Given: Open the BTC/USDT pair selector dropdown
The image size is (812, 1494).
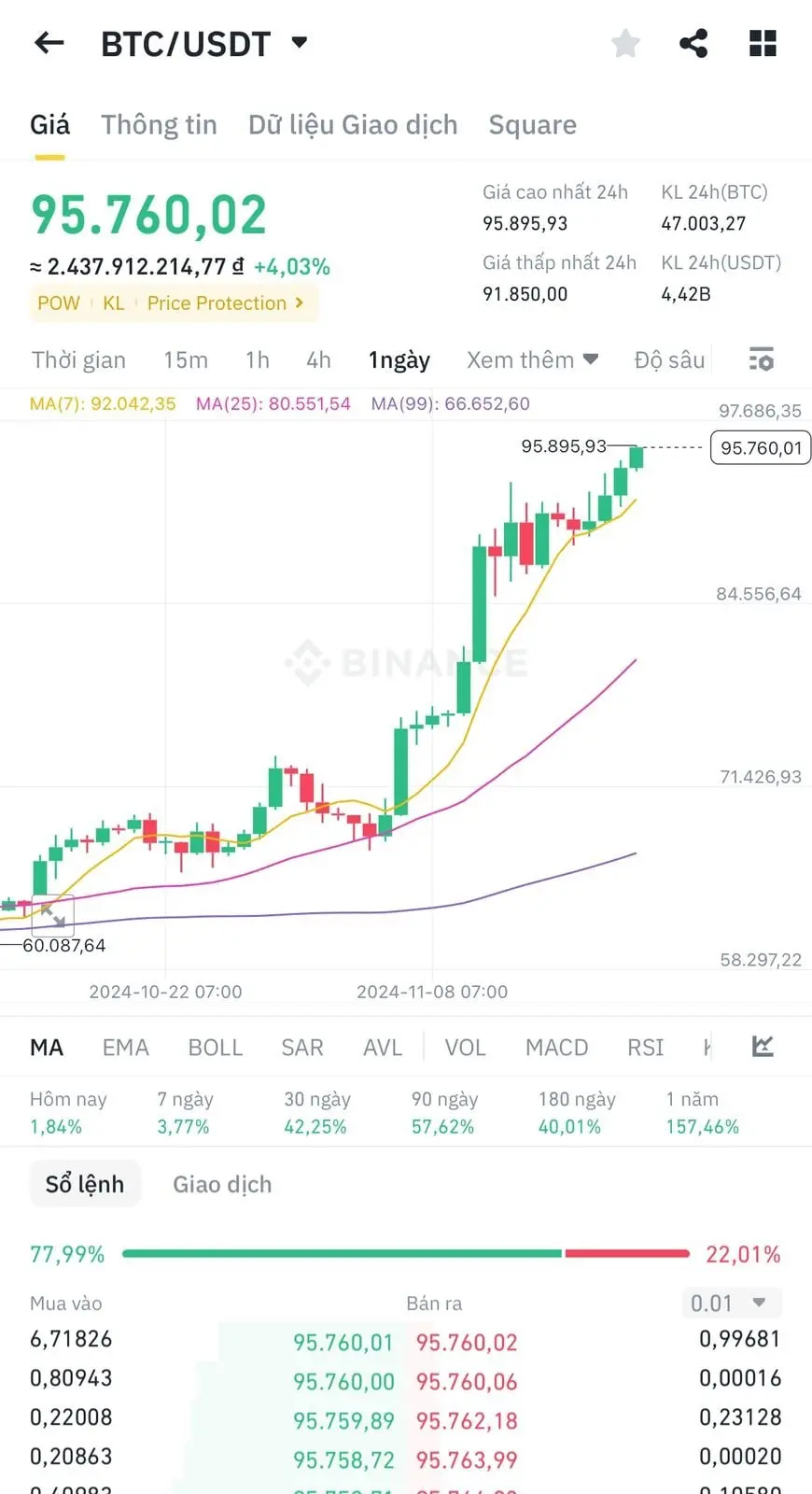Looking at the screenshot, I should pyautogui.click(x=300, y=42).
